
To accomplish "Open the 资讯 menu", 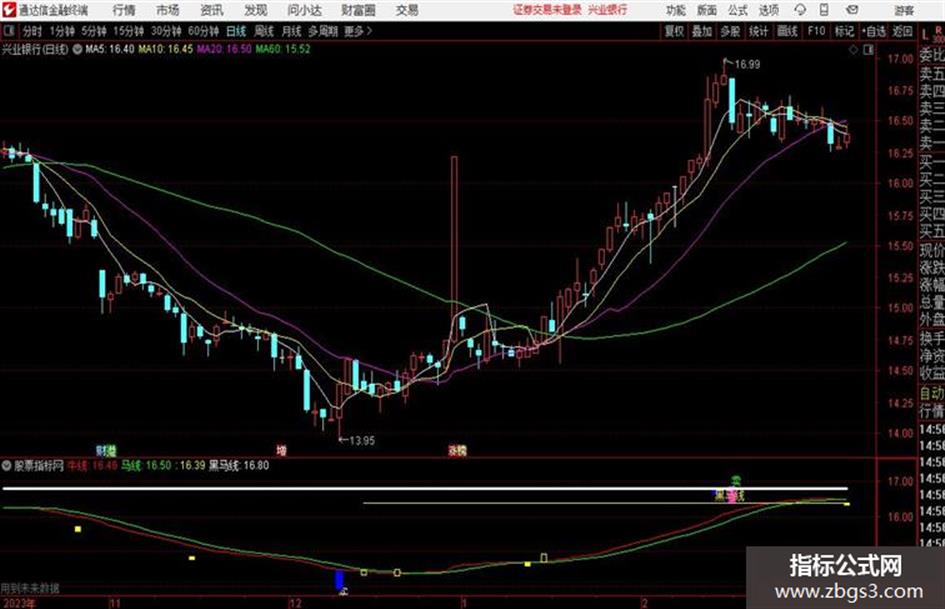I will pos(212,10).
